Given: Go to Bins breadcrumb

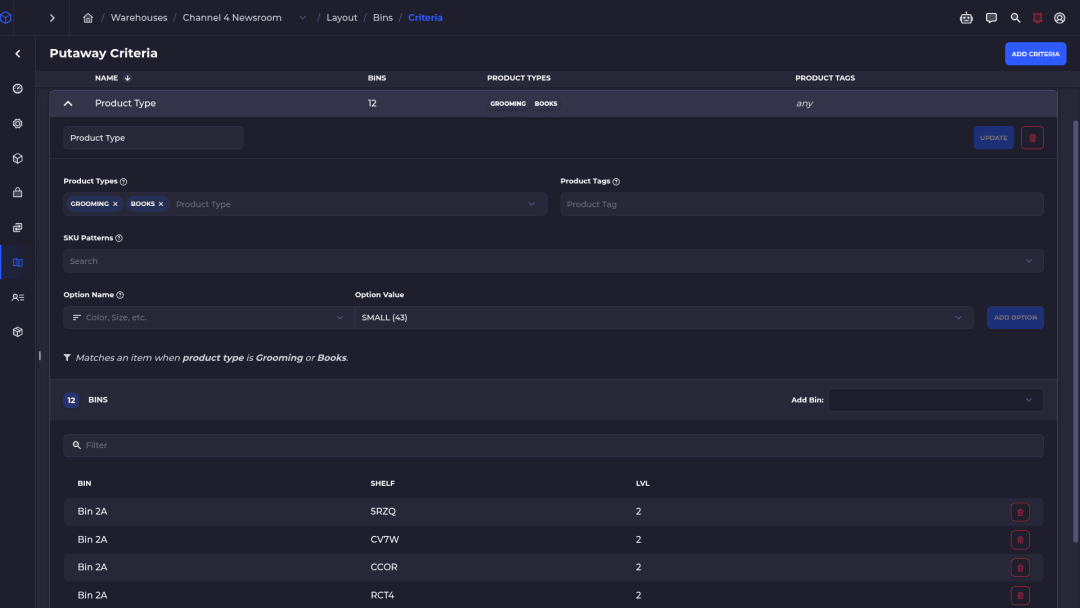Looking at the screenshot, I should [382, 18].
